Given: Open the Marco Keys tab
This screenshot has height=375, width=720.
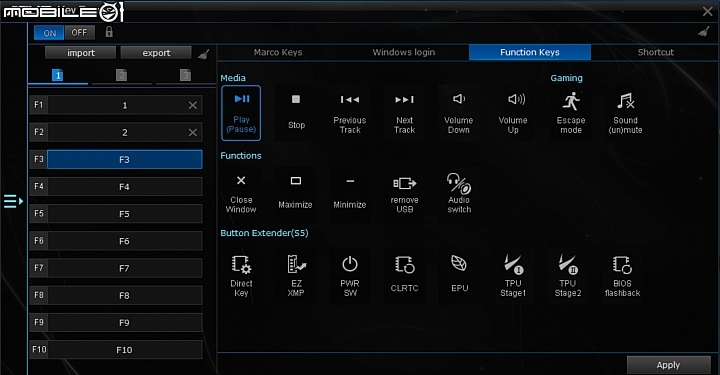Looking at the screenshot, I should (278, 52).
